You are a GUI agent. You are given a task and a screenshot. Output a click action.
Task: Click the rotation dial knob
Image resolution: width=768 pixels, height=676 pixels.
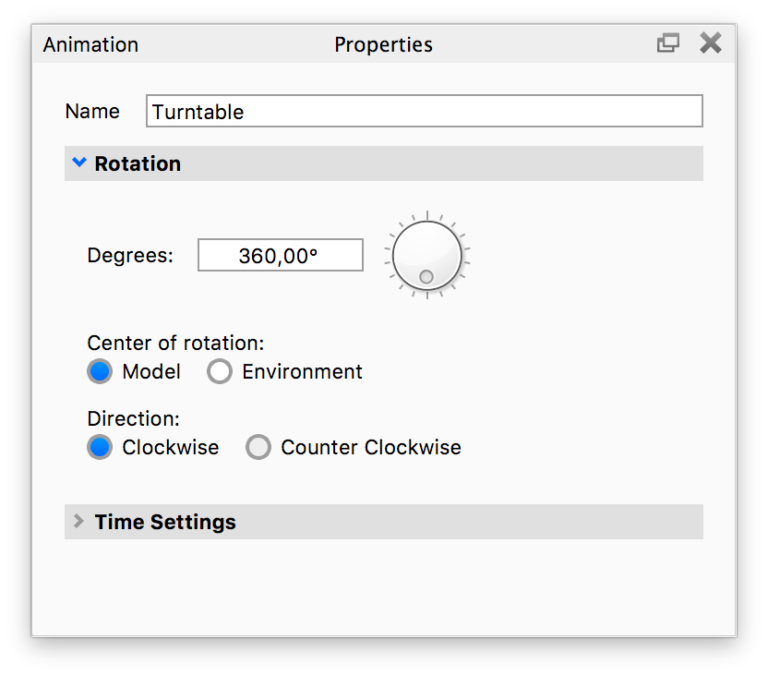pyautogui.click(x=427, y=254)
